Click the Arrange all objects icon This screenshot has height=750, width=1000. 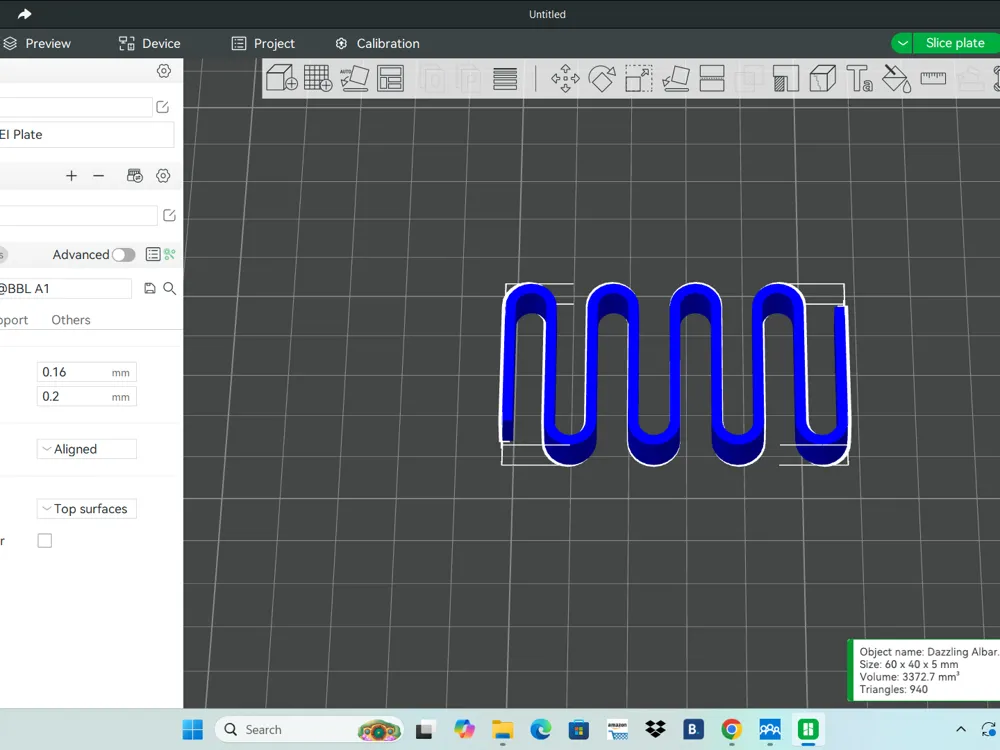point(390,78)
